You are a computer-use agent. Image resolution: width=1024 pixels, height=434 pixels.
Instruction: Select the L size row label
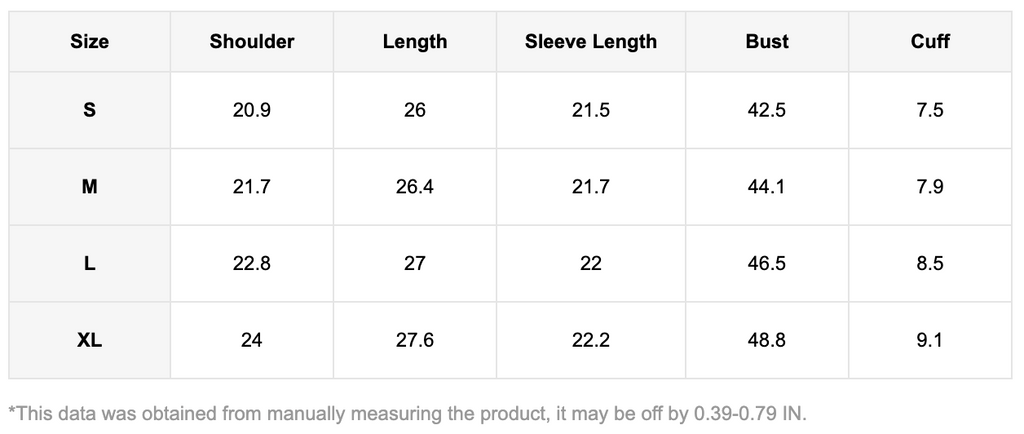tap(89, 264)
